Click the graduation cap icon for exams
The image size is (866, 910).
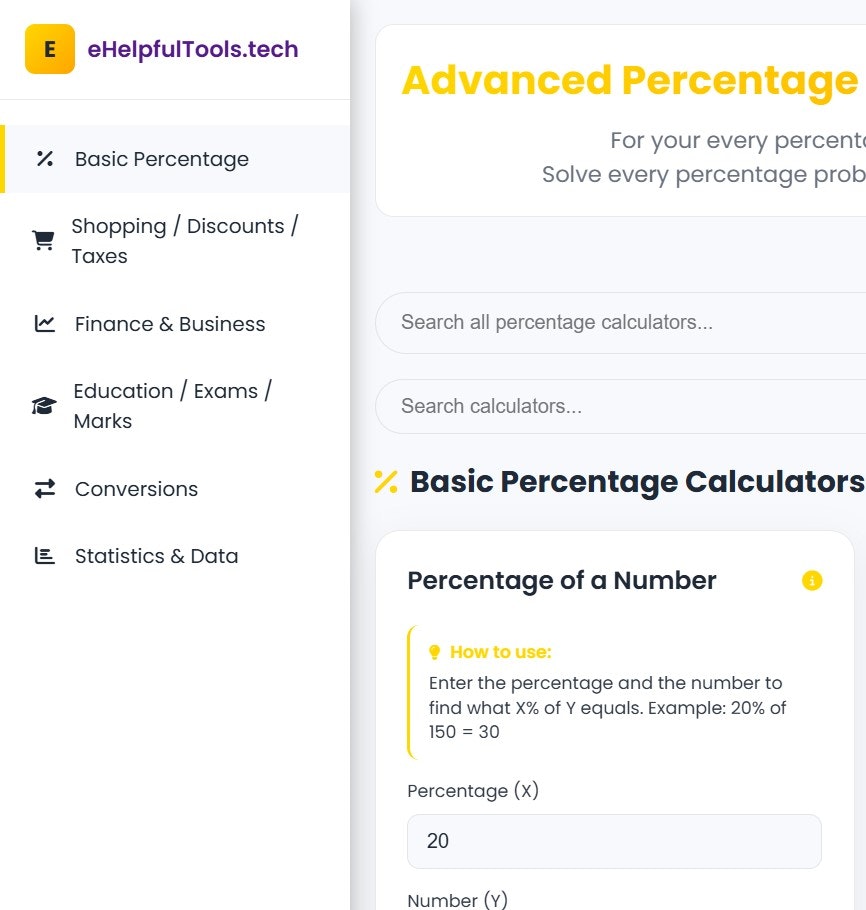[43, 405]
